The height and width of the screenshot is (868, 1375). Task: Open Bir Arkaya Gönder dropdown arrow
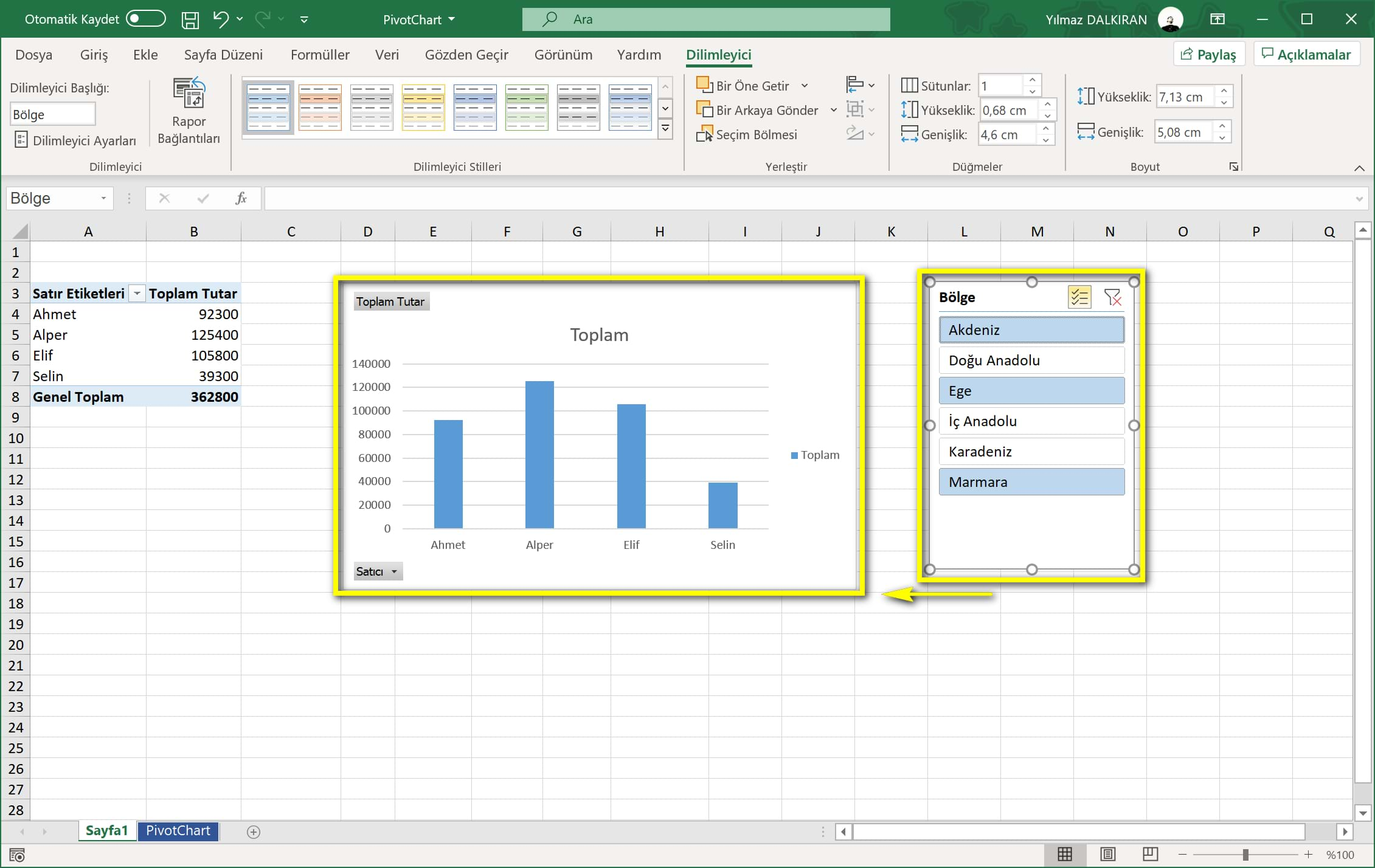(x=834, y=110)
